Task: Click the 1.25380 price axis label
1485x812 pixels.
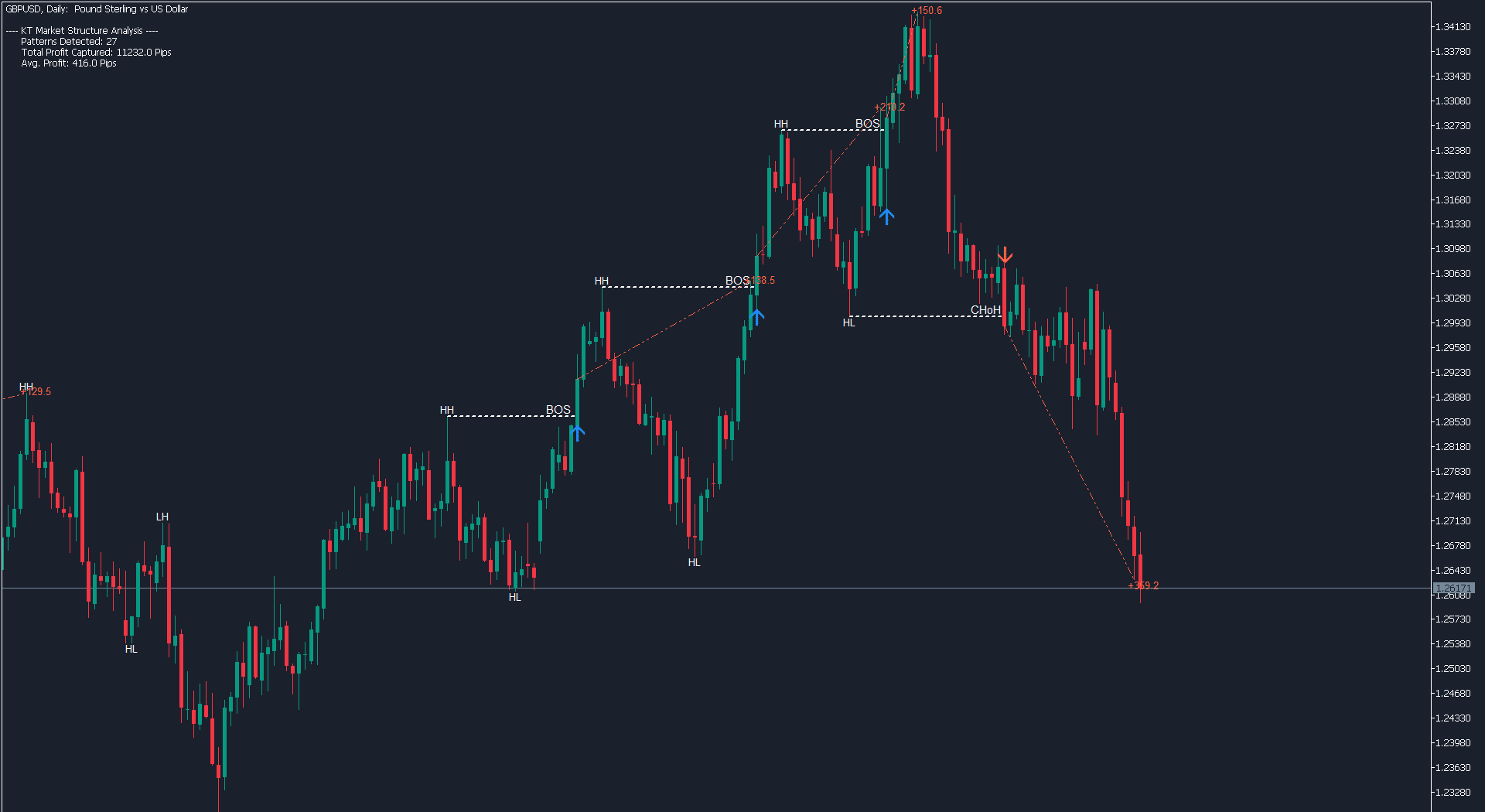Action: pyautogui.click(x=1453, y=644)
